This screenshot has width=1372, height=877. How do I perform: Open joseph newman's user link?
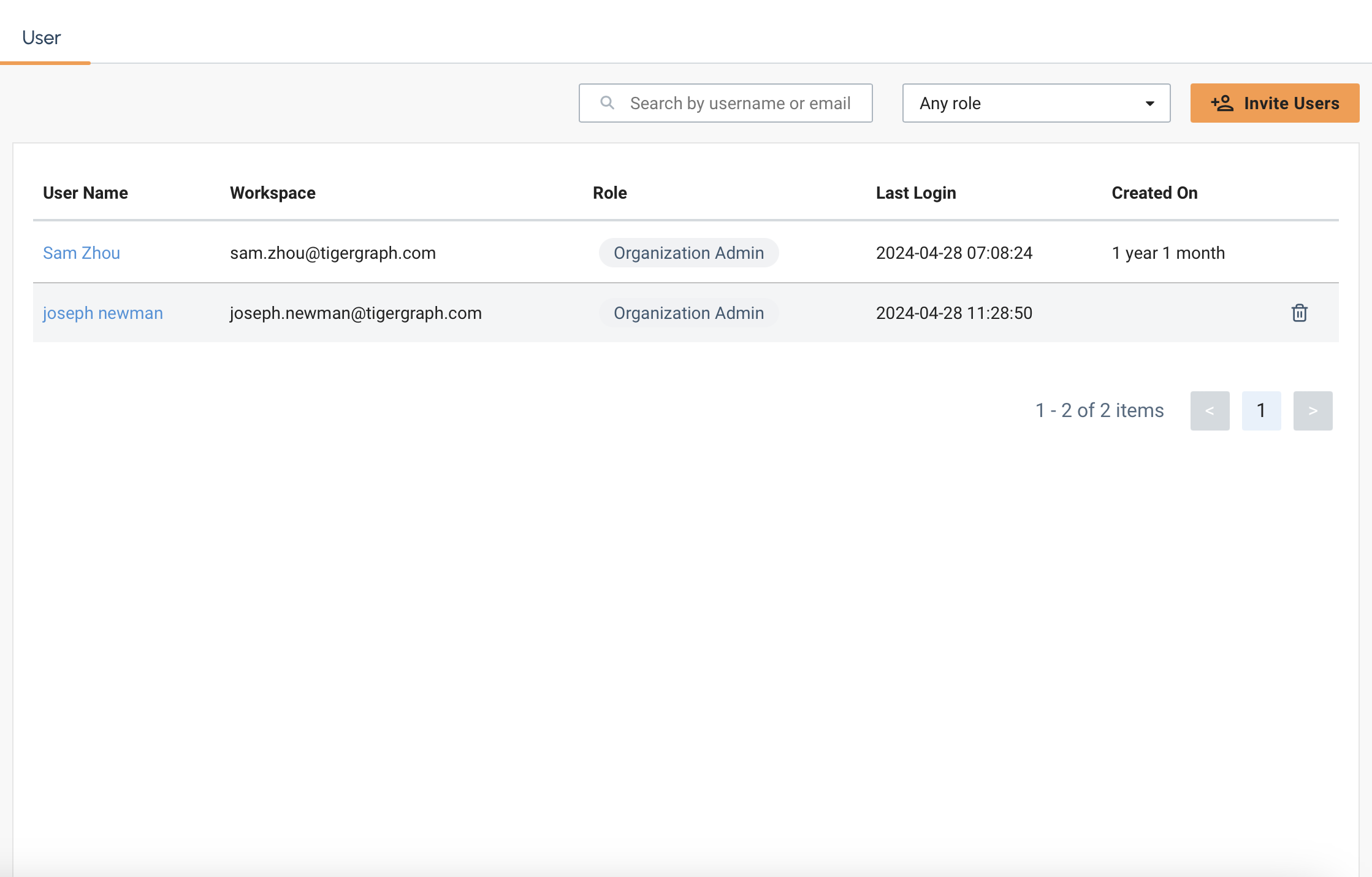tap(103, 313)
